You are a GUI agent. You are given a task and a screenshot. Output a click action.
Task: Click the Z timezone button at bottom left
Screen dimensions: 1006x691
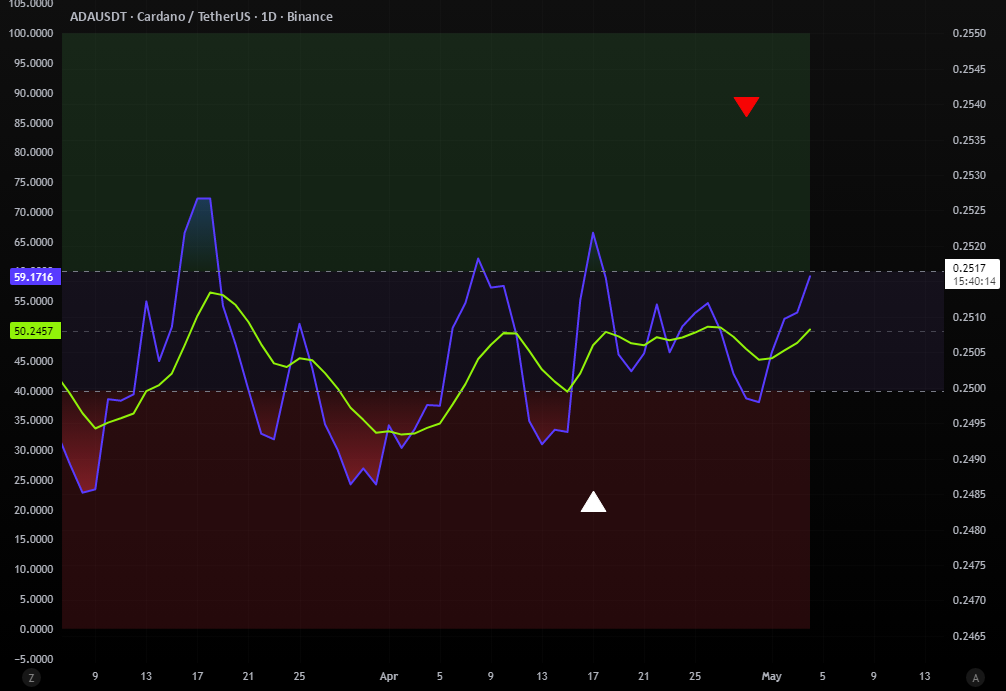coord(31,677)
